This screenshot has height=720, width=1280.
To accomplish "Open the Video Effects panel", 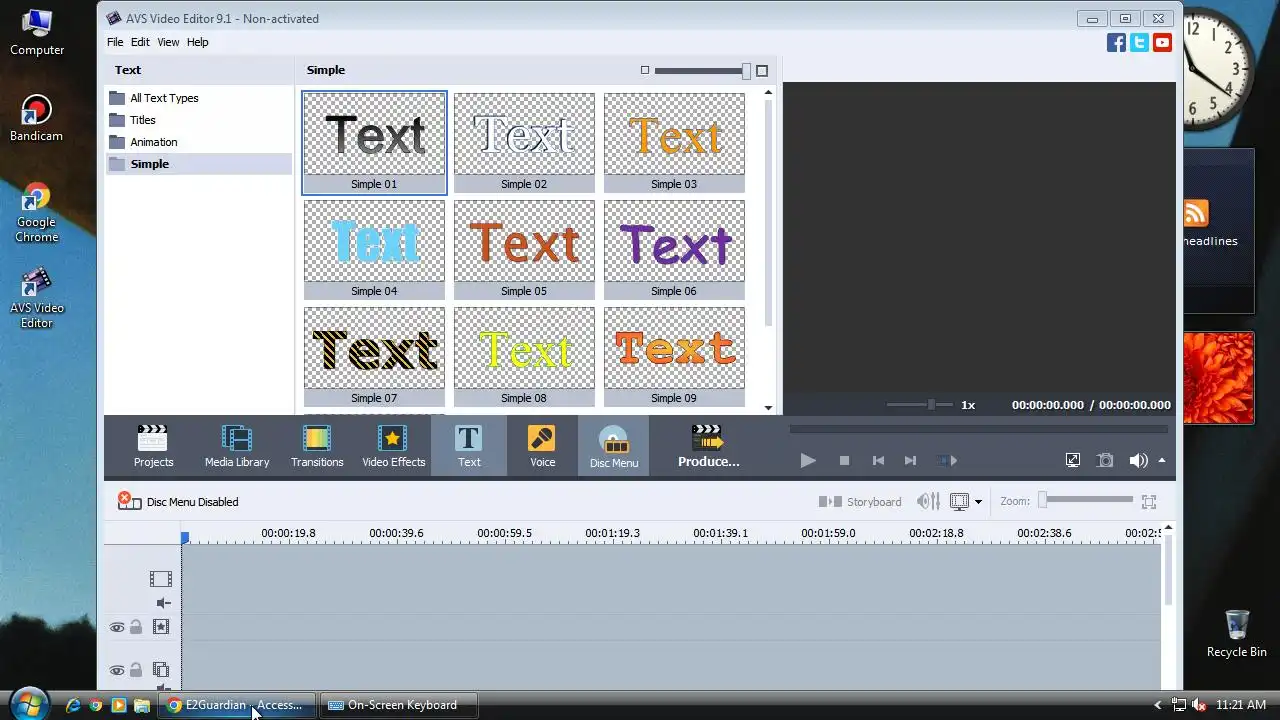I will click(x=393, y=446).
